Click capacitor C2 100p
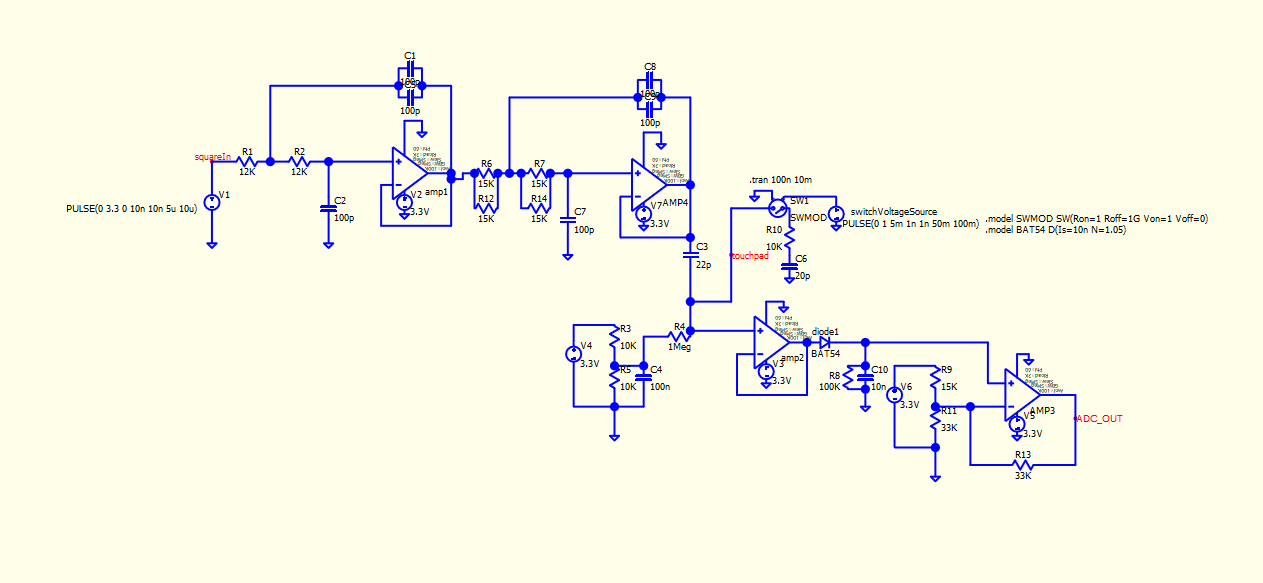 tap(328, 208)
